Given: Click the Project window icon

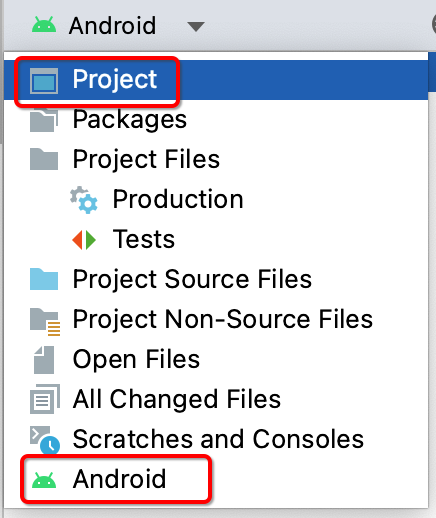Looking at the screenshot, I should 44,81.
